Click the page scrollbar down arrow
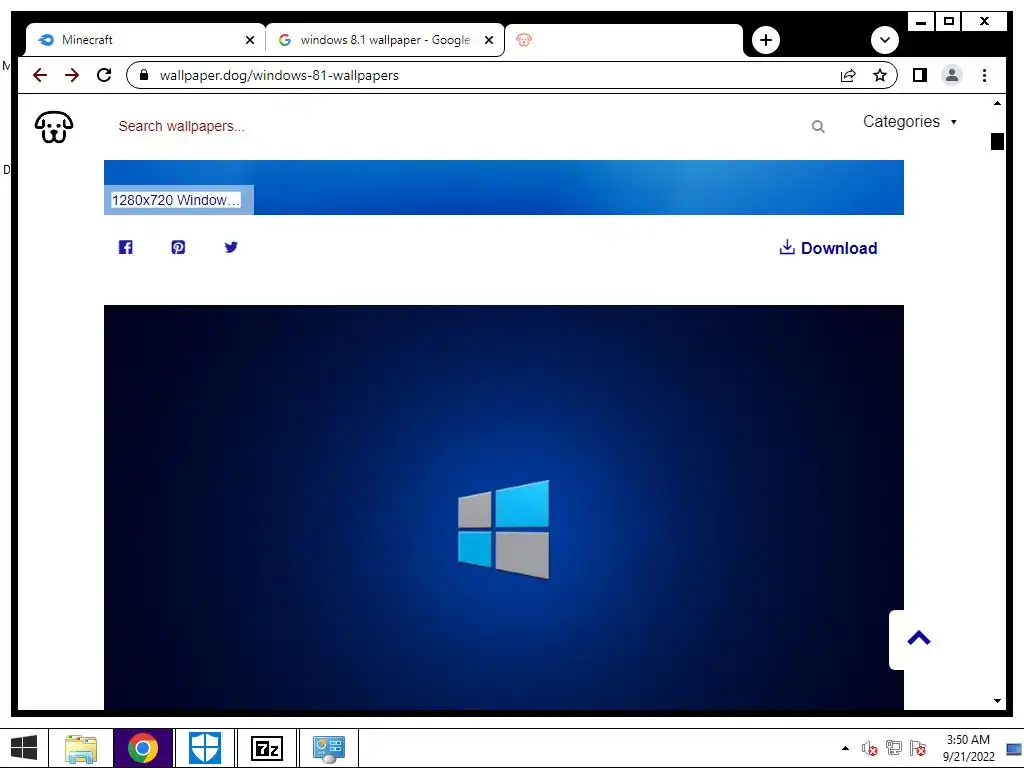 (x=997, y=701)
